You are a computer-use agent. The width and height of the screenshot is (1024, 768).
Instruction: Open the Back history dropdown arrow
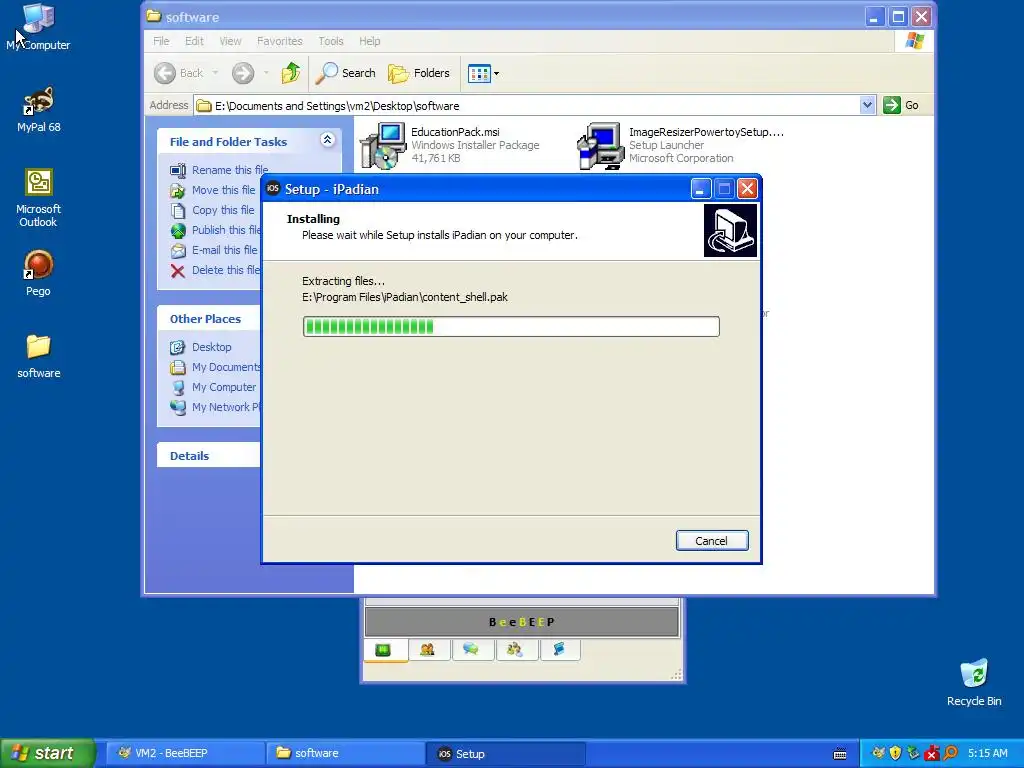215,73
